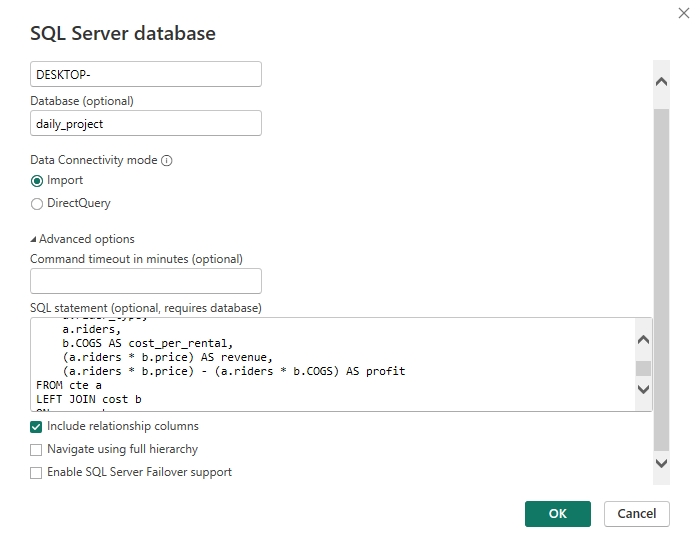Click the line ending 'AS profit'

234,371
